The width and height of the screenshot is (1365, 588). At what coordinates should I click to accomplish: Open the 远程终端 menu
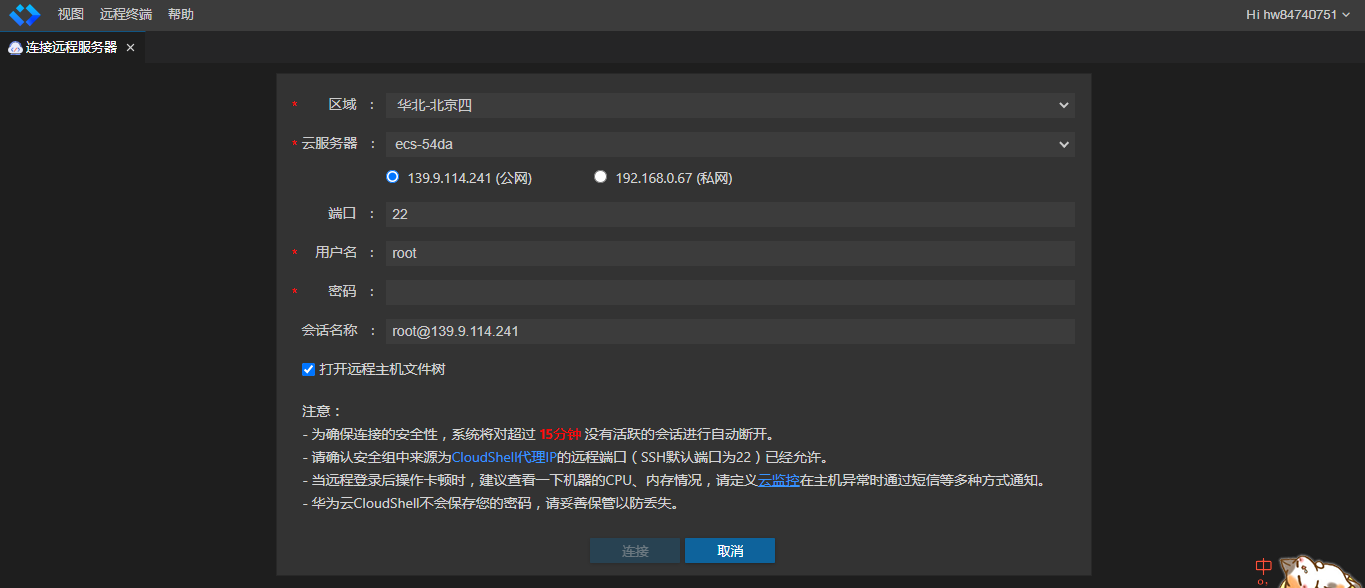pos(126,14)
